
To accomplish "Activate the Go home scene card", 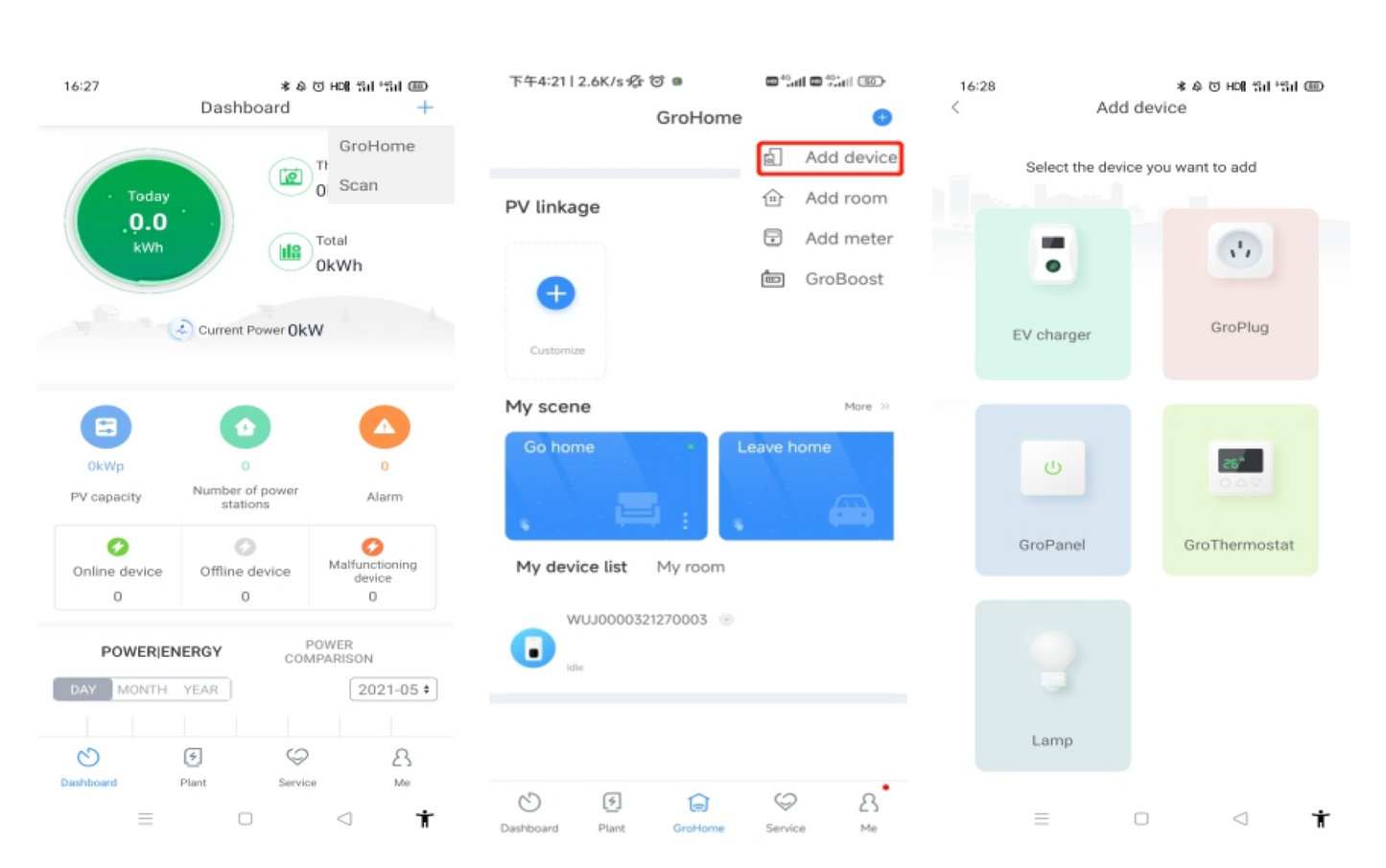I will click(x=606, y=485).
